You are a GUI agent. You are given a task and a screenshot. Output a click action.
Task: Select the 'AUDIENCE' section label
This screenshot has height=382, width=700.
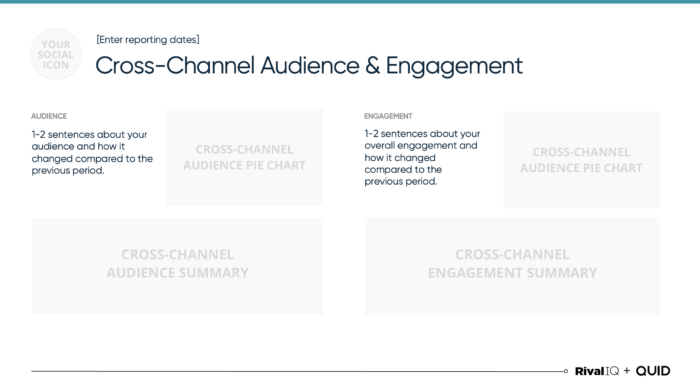click(x=49, y=116)
